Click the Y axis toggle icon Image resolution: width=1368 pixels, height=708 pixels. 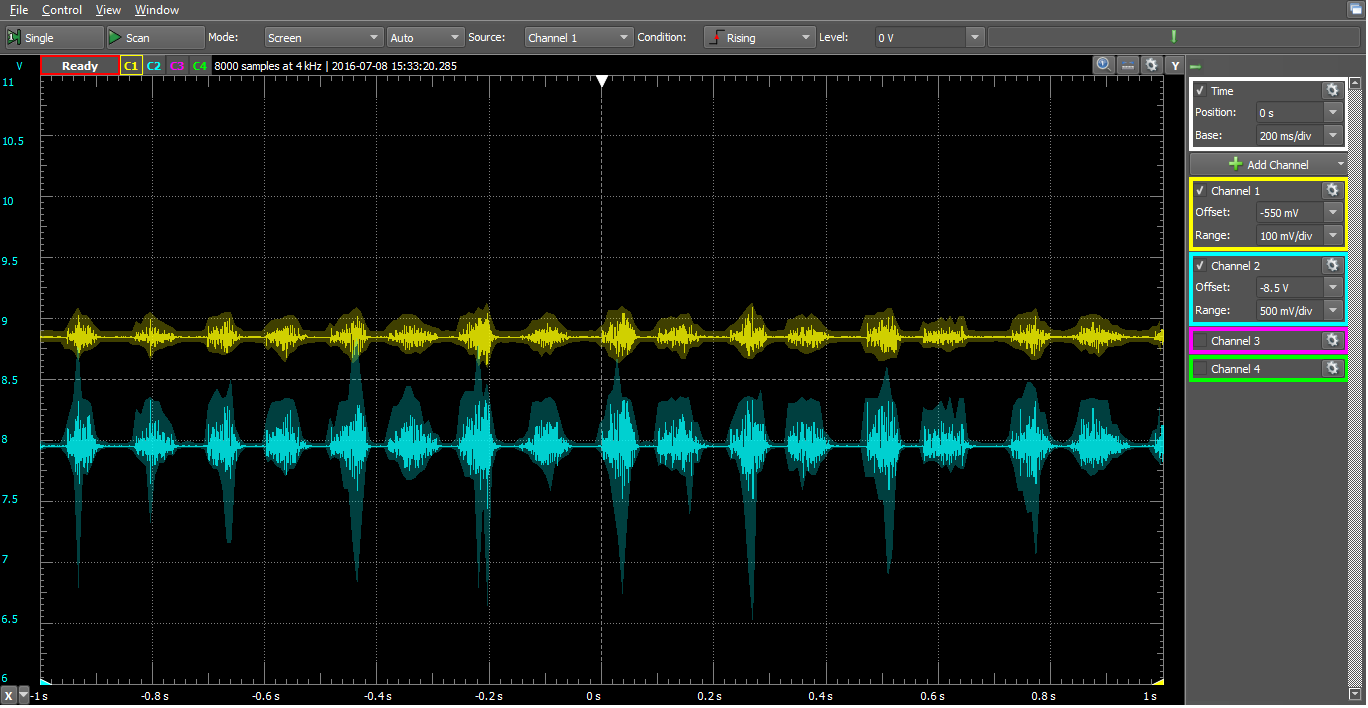pos(1175,65)
